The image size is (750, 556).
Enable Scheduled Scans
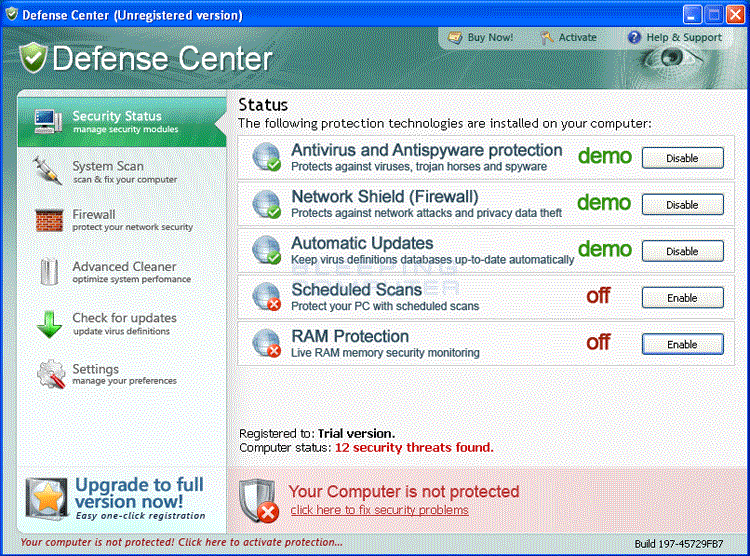point(682,298)
